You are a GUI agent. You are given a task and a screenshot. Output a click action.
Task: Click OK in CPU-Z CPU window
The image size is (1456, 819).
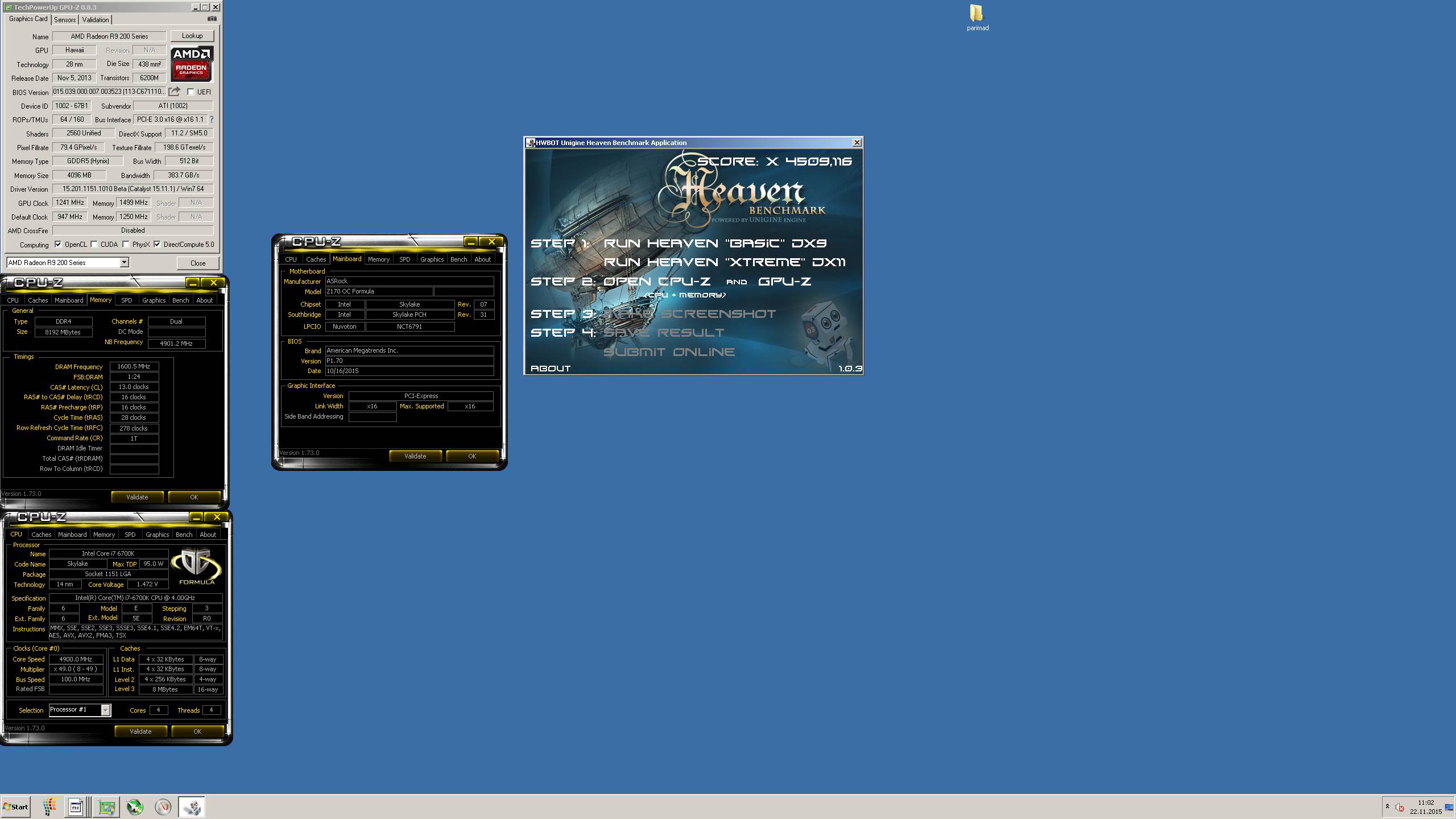[197, 731]
